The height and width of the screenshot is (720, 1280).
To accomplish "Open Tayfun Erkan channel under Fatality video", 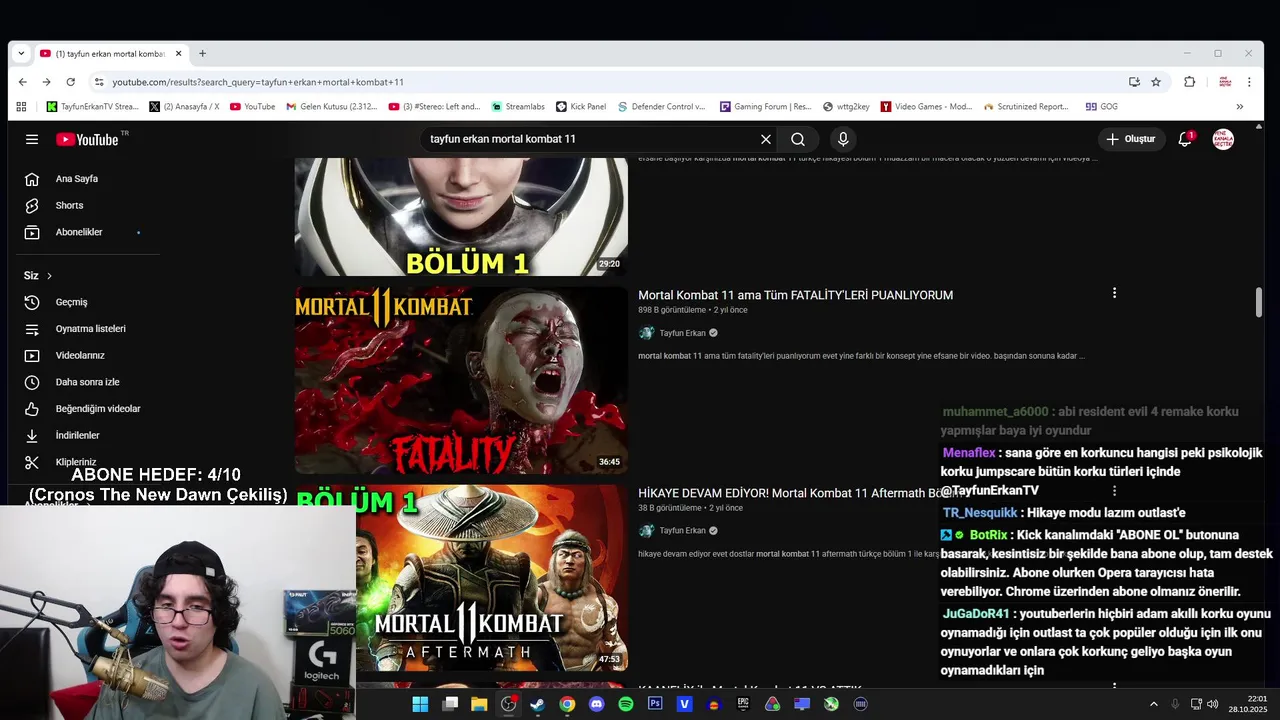I will 682,333.
